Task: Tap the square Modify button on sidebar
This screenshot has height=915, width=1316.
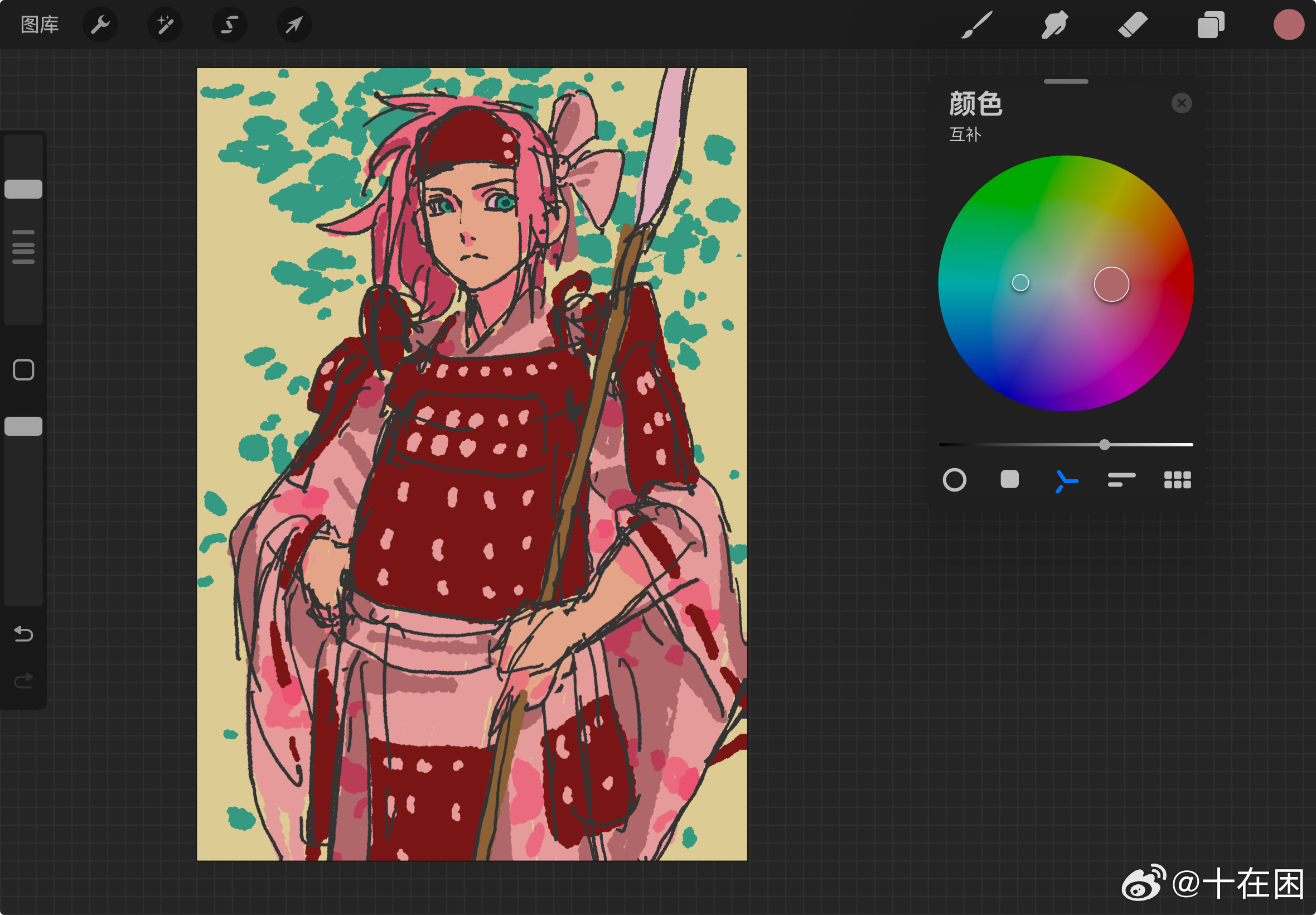Action: [x=23, y=370]
